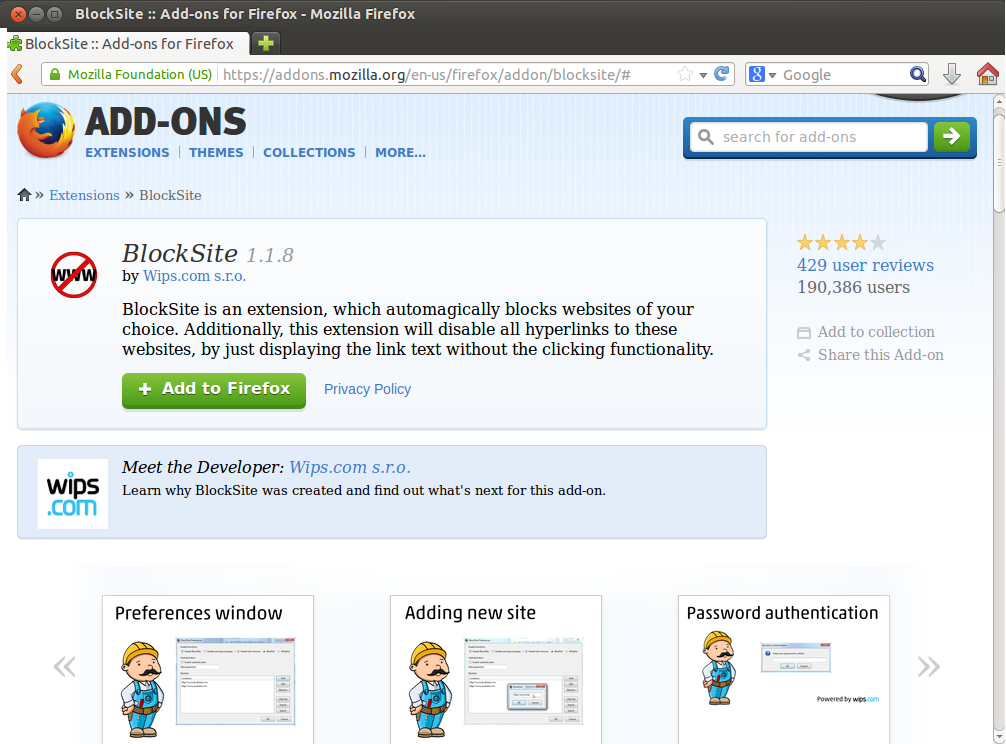Click the BlockSite 1.1.8 title text

click(208, 253)
